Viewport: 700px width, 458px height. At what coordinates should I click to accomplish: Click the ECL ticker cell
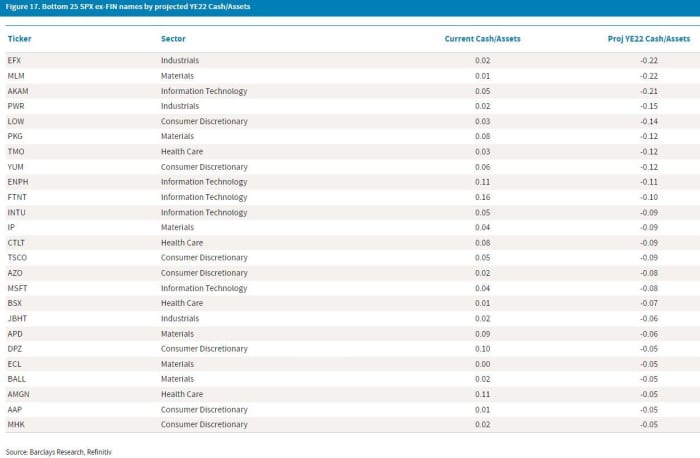(x=14, y=364)
